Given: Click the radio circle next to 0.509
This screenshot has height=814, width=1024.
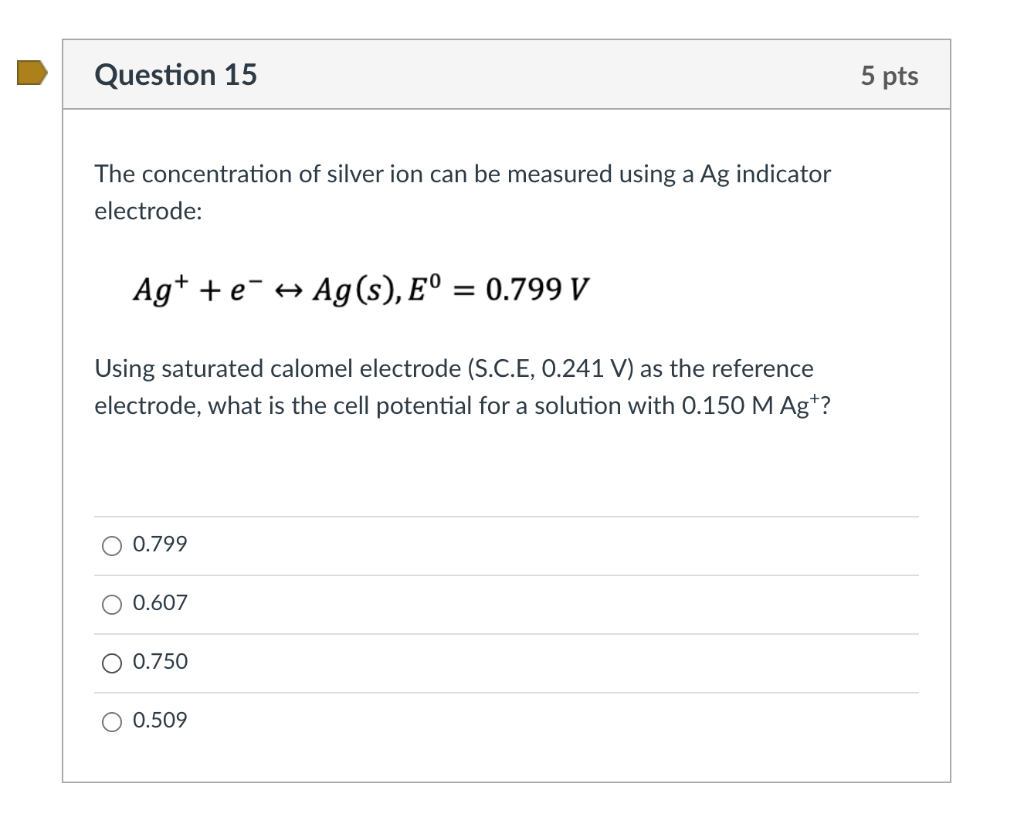Looking at the screenshot, I should pos(111,721).
